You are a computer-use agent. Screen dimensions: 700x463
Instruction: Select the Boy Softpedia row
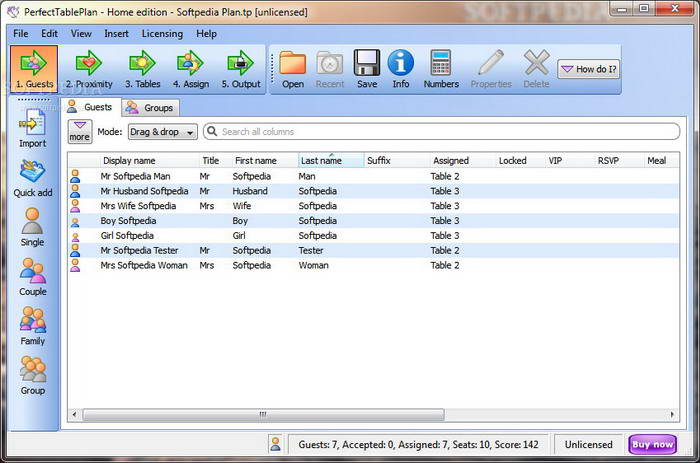374,221
